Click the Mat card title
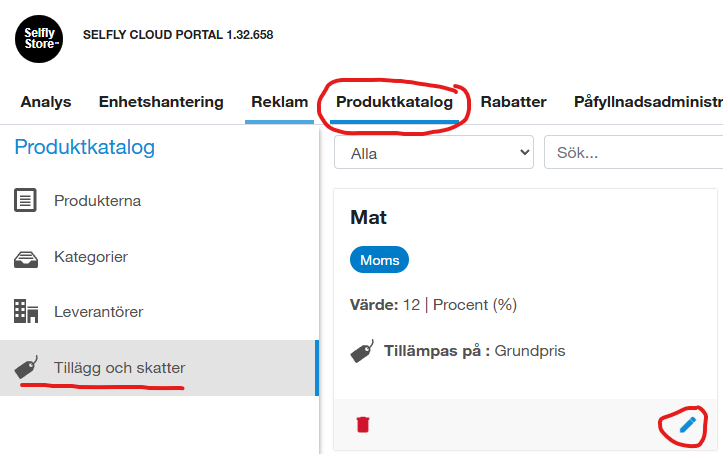 (x=369, y=217)
